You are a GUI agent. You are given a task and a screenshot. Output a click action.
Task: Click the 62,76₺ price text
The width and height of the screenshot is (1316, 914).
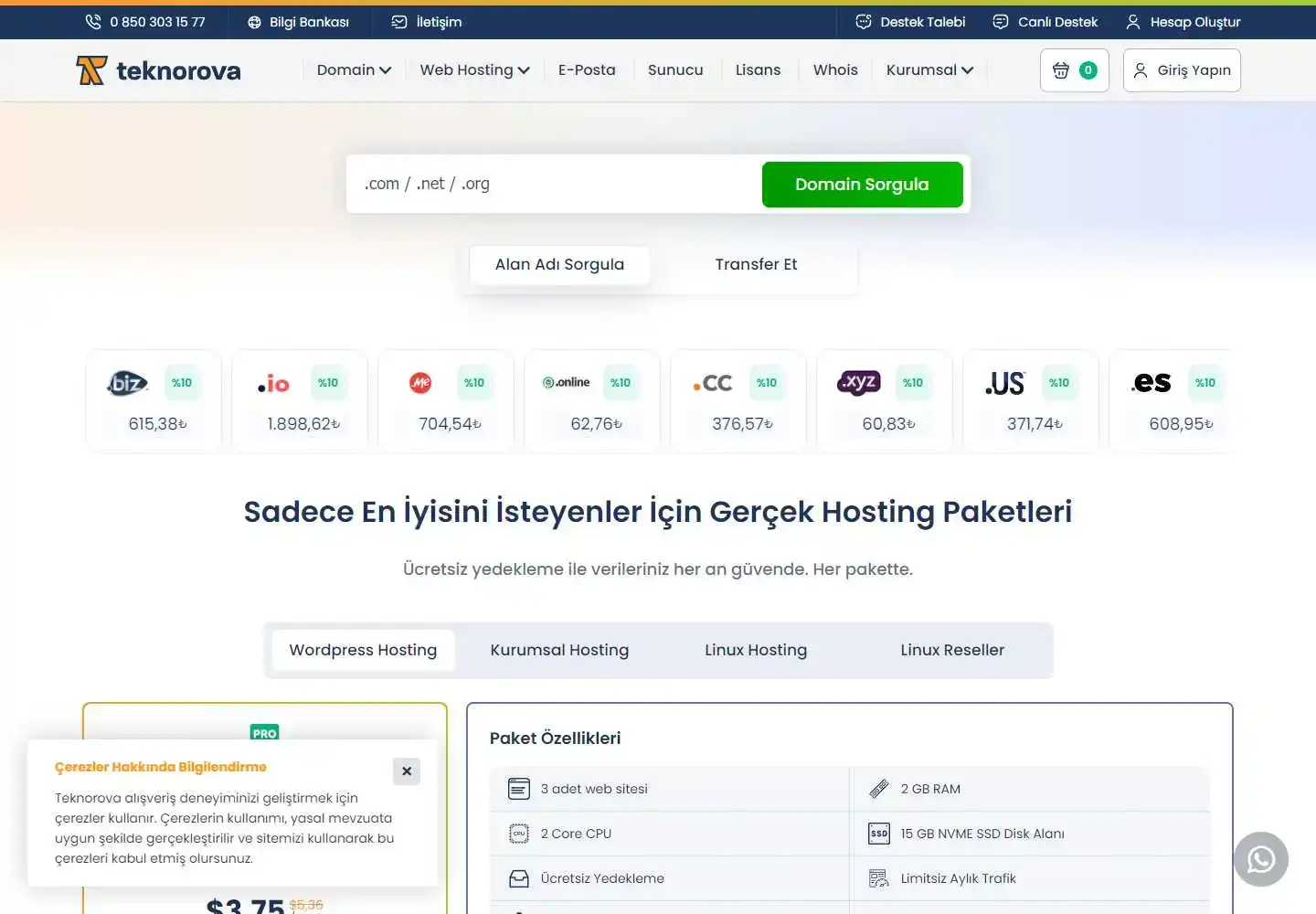[x=596, y=424]
